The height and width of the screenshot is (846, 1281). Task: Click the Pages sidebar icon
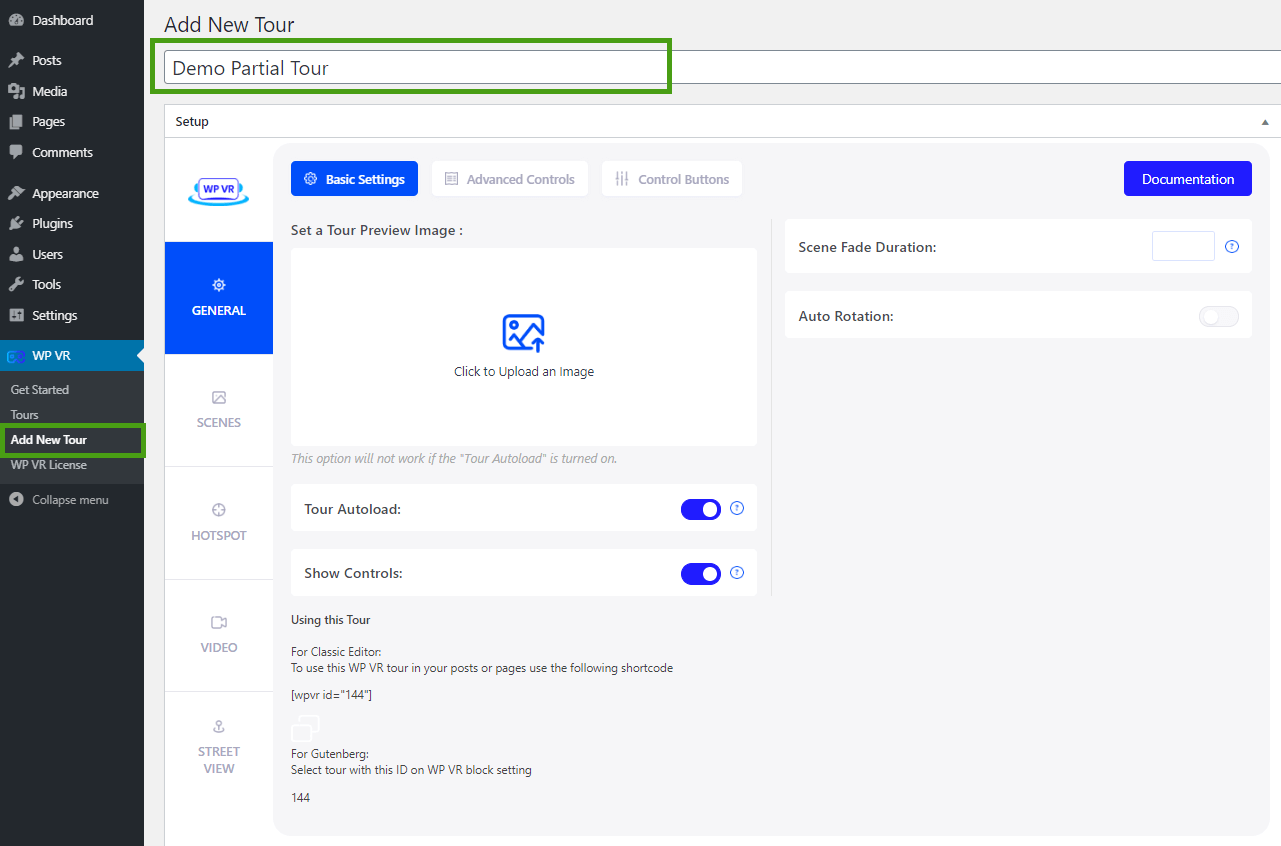tap(16, 121)
